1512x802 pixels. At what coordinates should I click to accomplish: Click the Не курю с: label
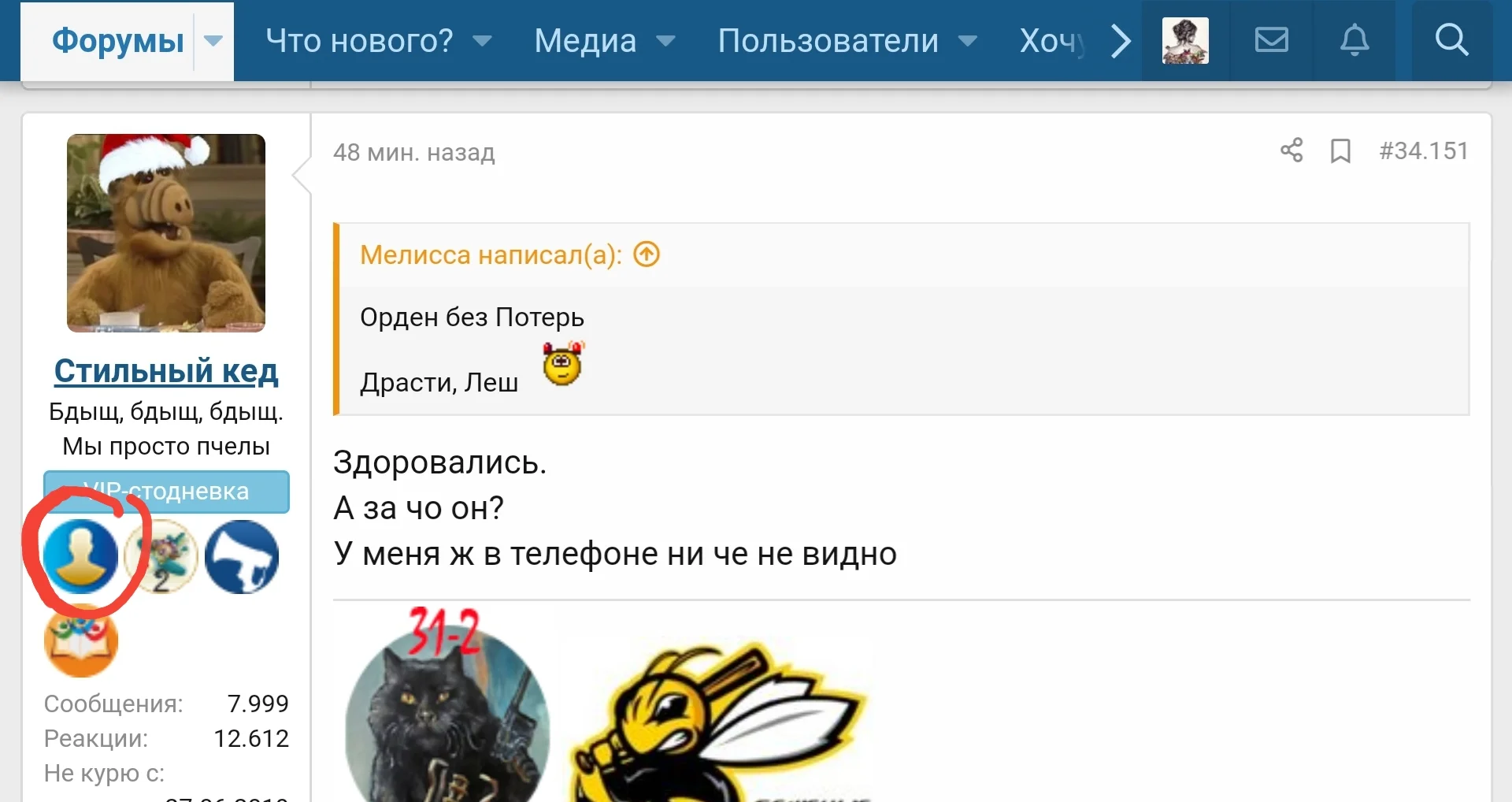pyautogui.click(x=104, y=773)
